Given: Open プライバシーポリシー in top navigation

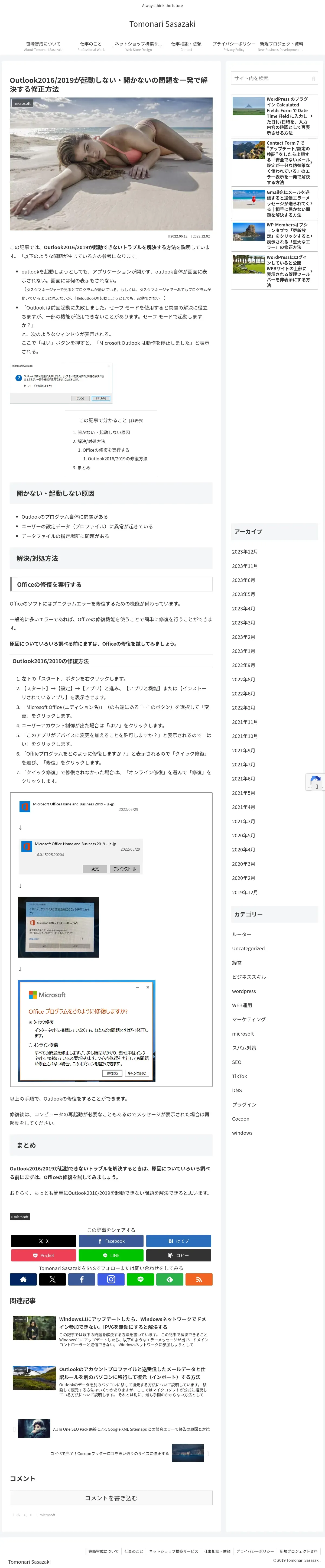Looking at the screenshot, I should [x=234, y=46].
